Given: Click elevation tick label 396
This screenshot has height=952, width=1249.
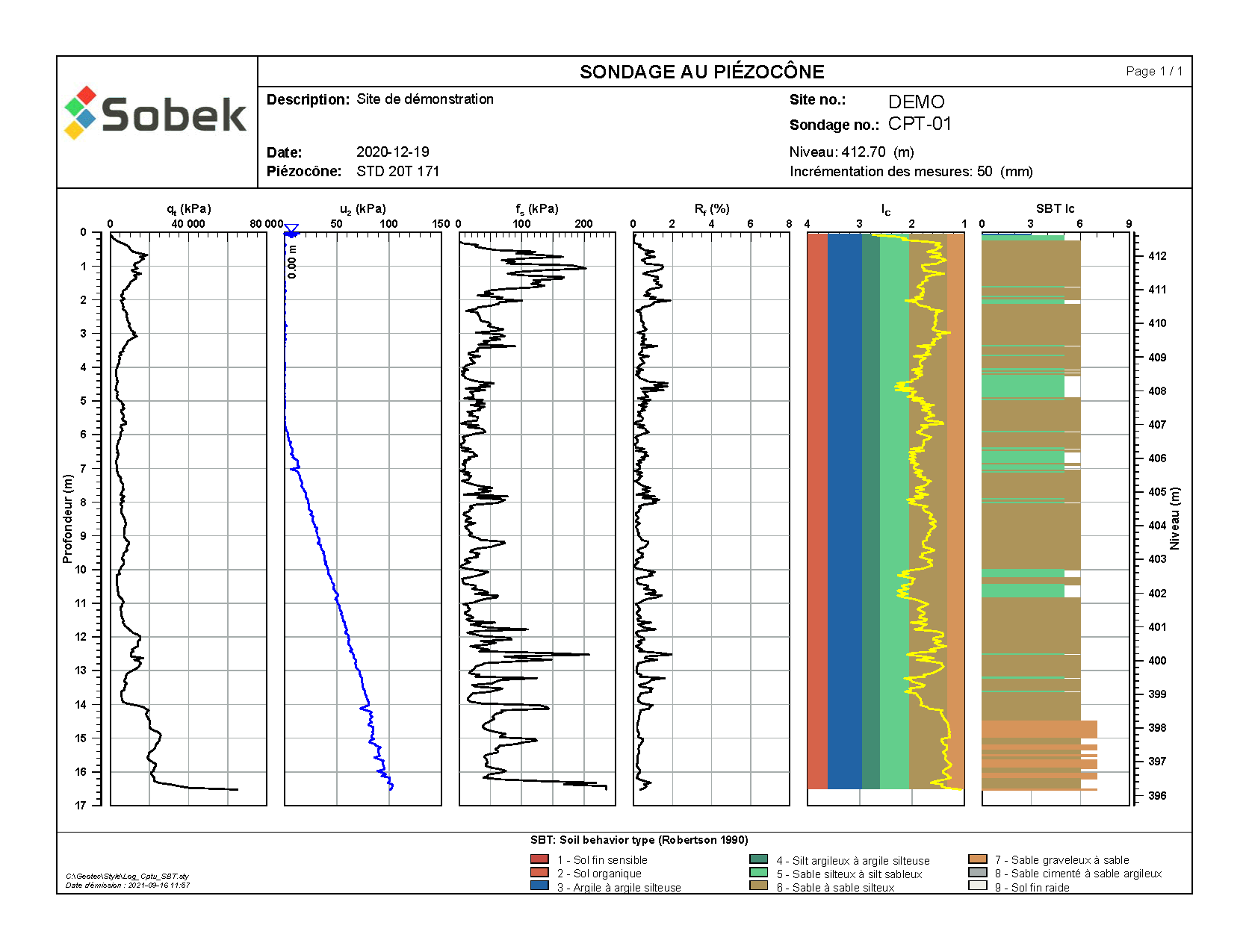Looking at the screenshot, I should [x=1157, y=796].
